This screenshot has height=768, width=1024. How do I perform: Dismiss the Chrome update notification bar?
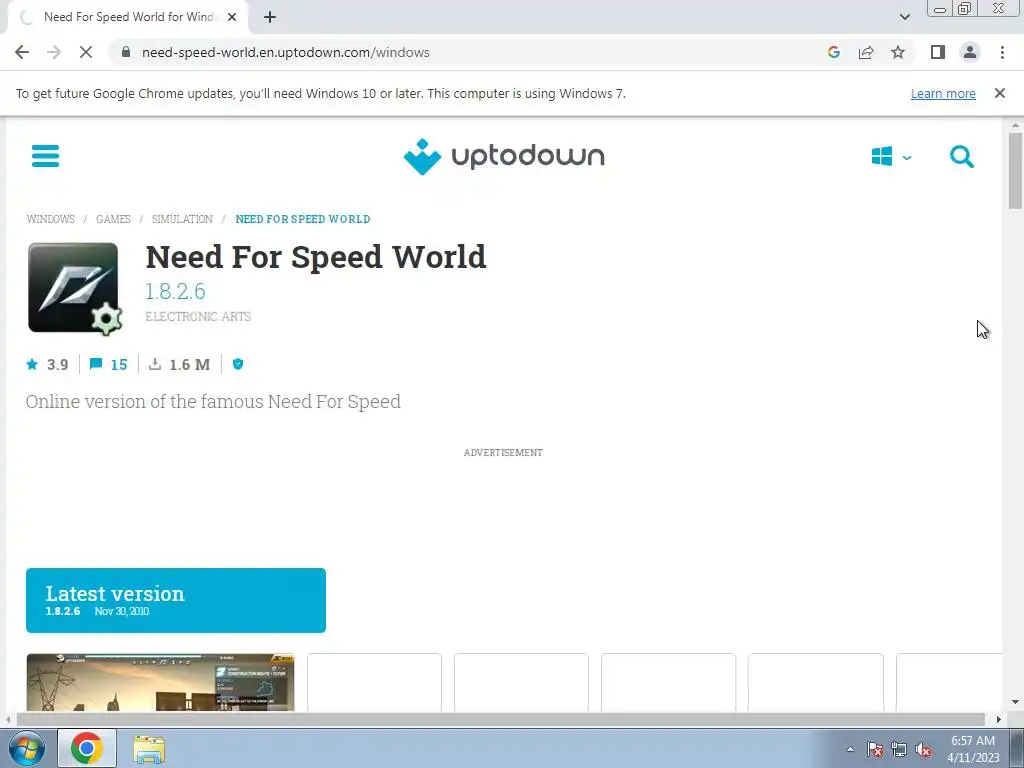[1000, 93]
